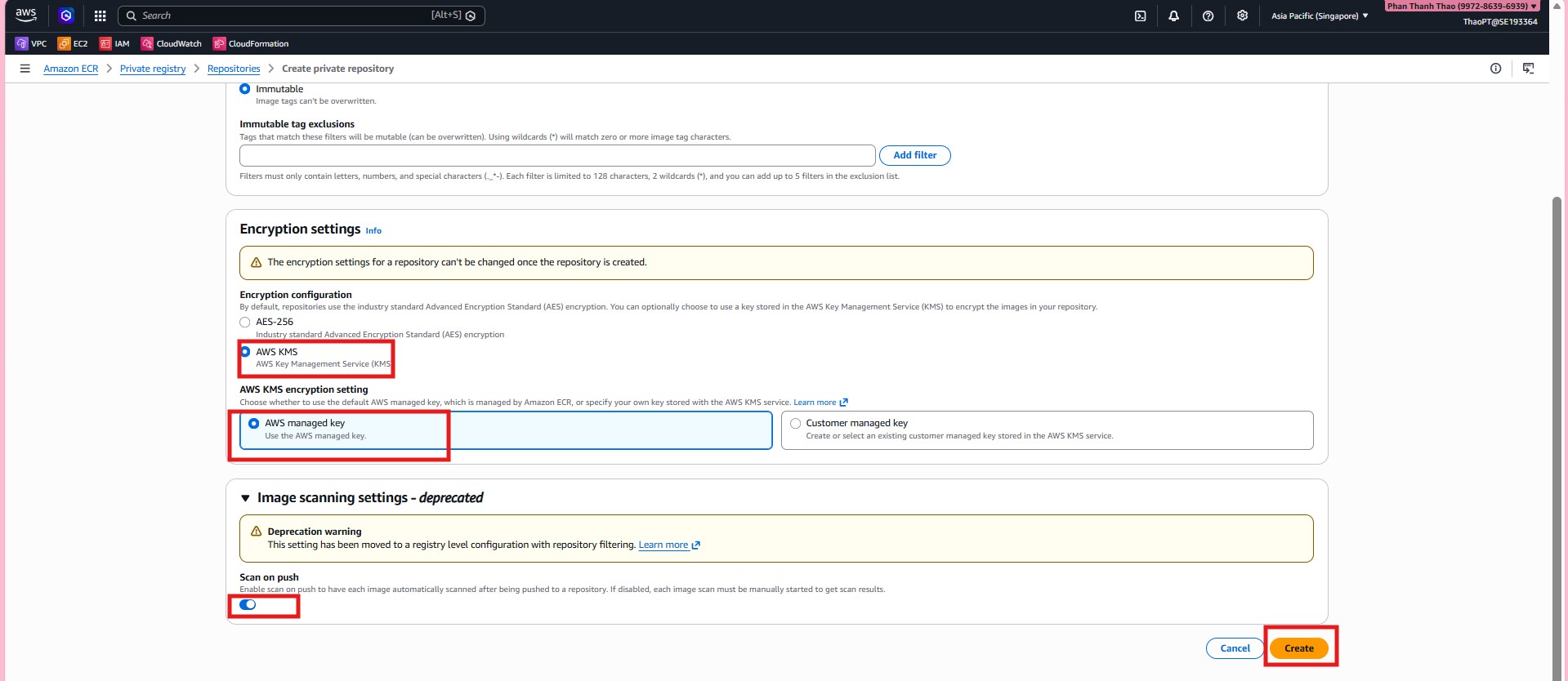The image size is (1568, 681).
Task: Click the AWS logo home icon
Action: (26, 15)
